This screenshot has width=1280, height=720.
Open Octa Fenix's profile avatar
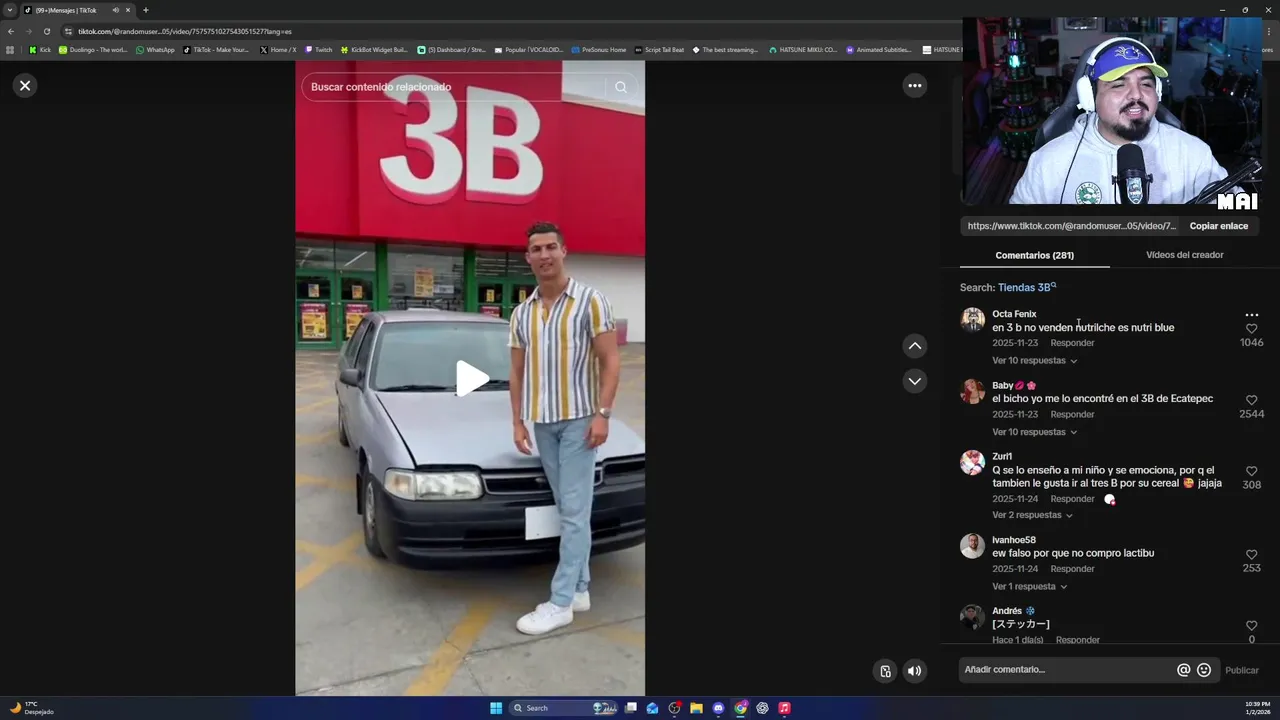pyautogui.click(x=973, y=319)
